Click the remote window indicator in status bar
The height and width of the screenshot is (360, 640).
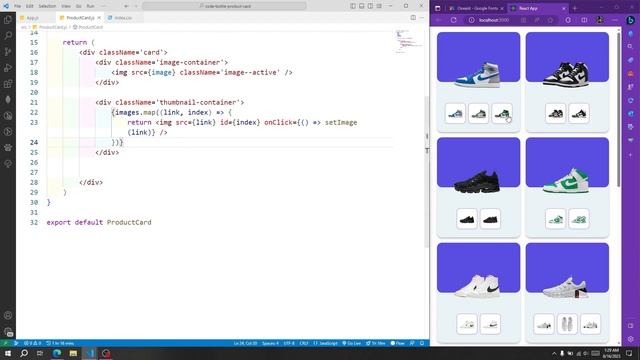(5, 343)
